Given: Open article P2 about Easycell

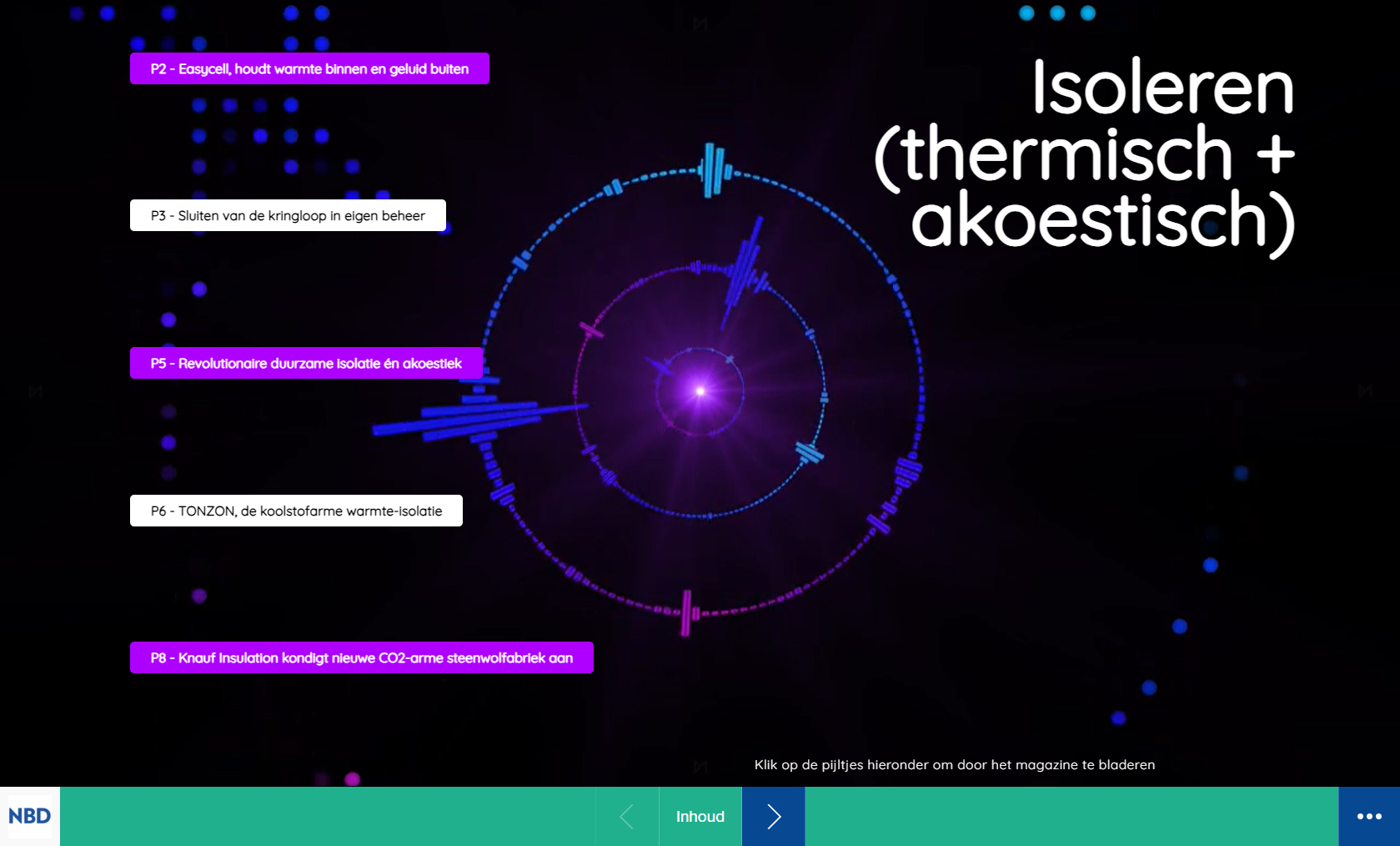Looking at the screenshot, I should point(309,68).
